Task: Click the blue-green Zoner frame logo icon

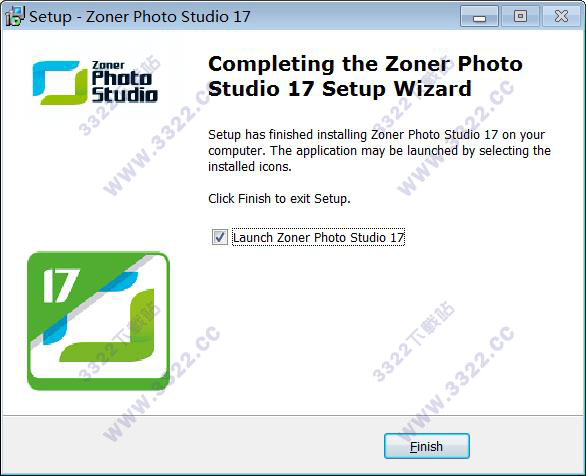Action: pyautogui.click(x=60, y=83)
